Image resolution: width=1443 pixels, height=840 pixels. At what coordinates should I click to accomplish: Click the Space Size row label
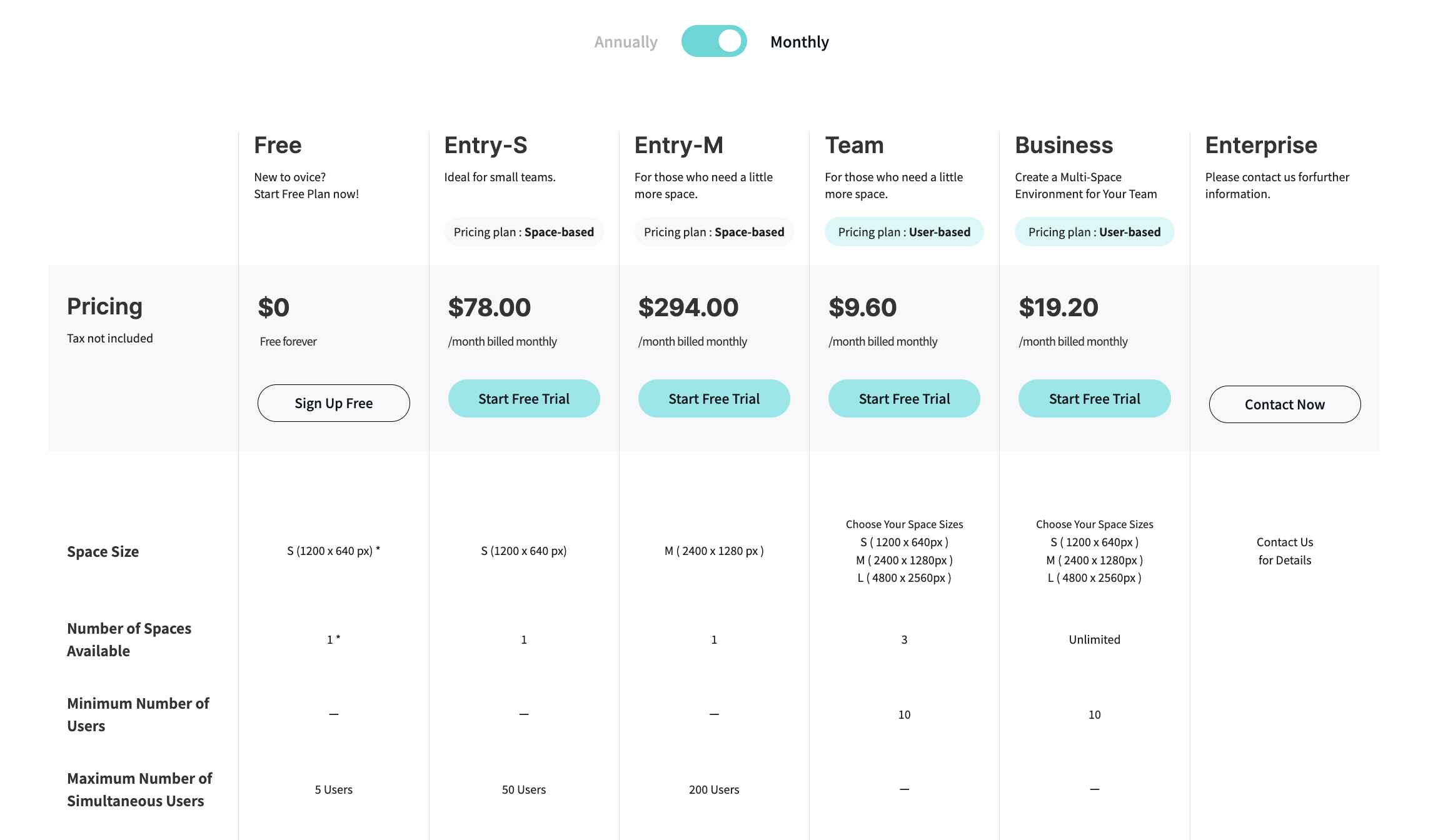point(103,551)
